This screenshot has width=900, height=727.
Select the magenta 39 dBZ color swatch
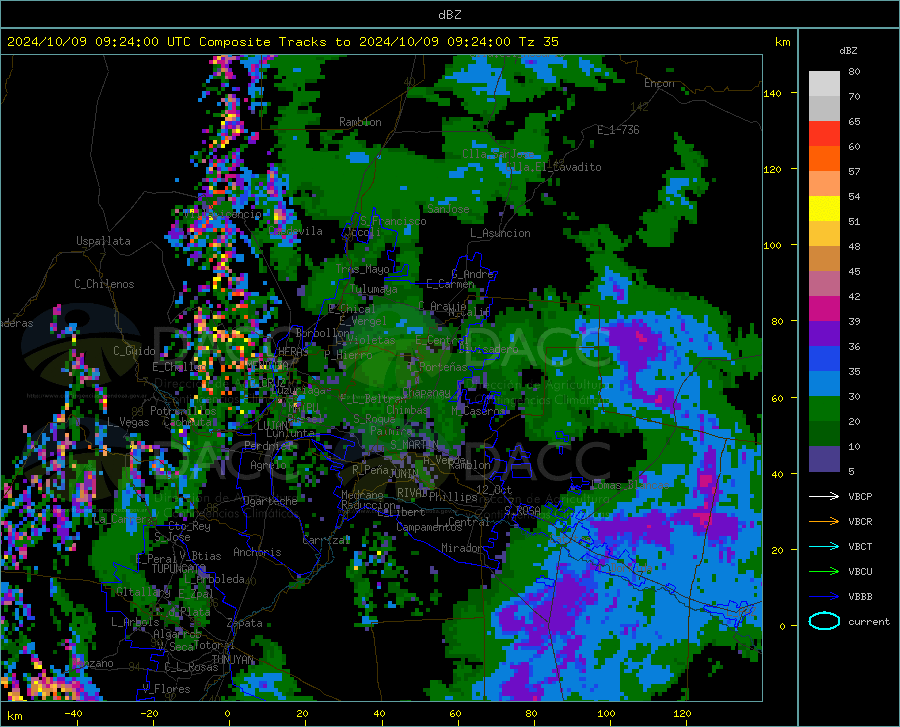click(x=824, y=309)
